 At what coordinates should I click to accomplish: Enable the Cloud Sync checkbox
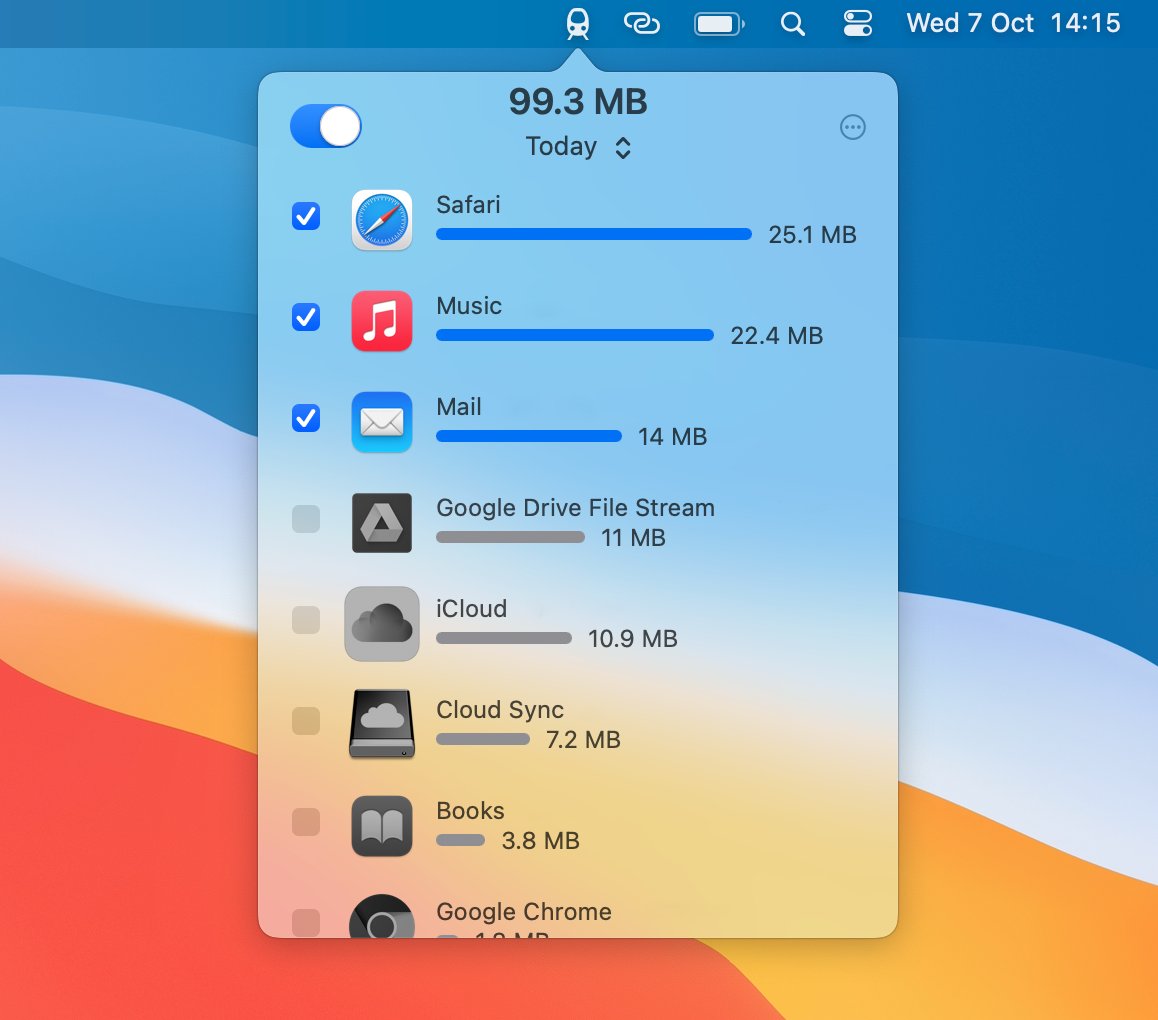click(306, 721)
